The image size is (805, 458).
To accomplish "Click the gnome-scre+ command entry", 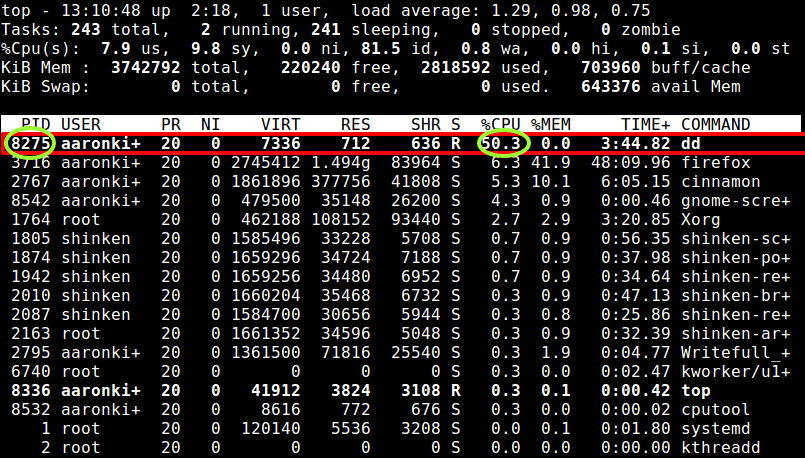I will click(735, 201).
